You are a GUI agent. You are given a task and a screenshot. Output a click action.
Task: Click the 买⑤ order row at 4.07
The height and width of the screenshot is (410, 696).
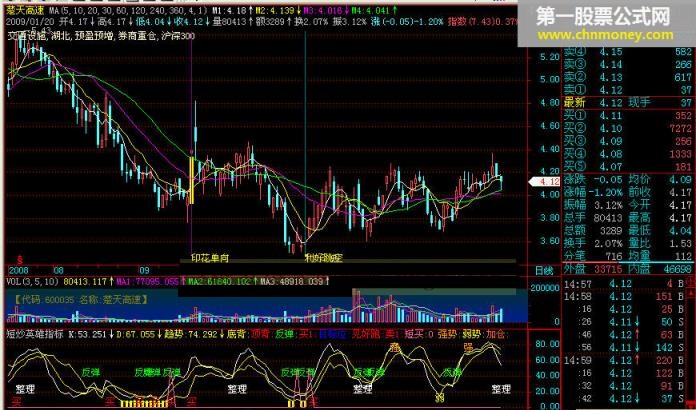tap(628, 167)
